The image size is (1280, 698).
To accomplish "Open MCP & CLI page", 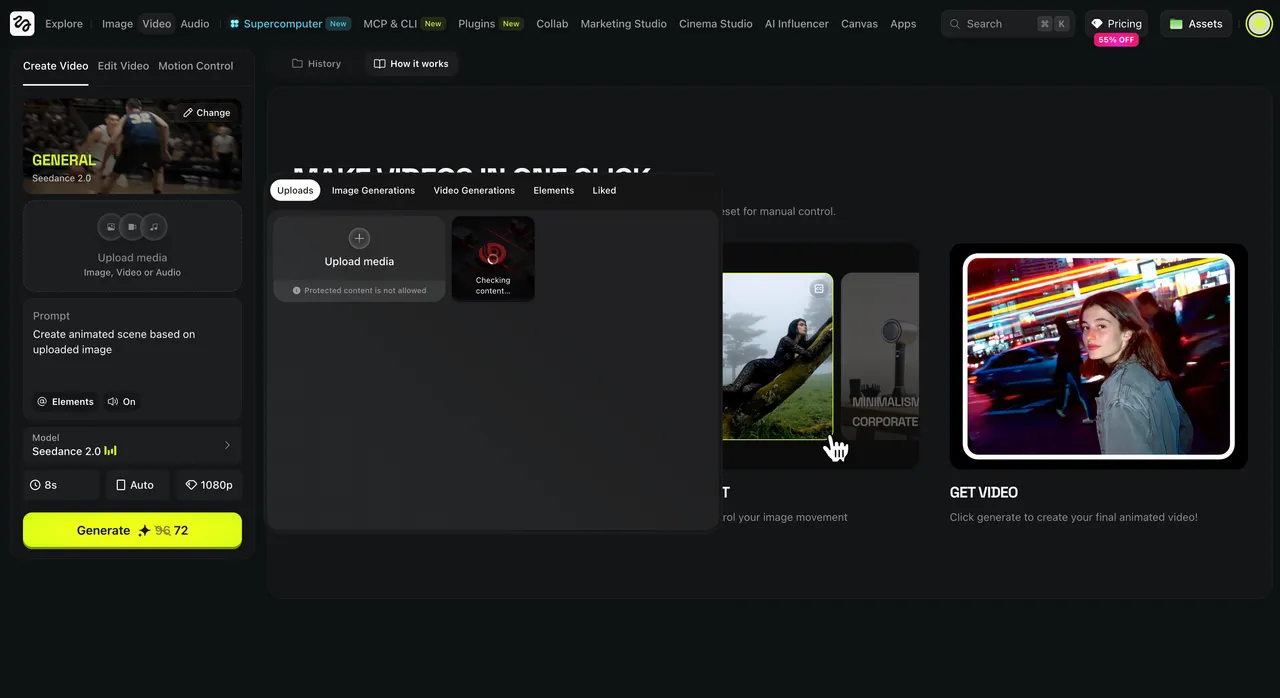I will click(403, 24).
